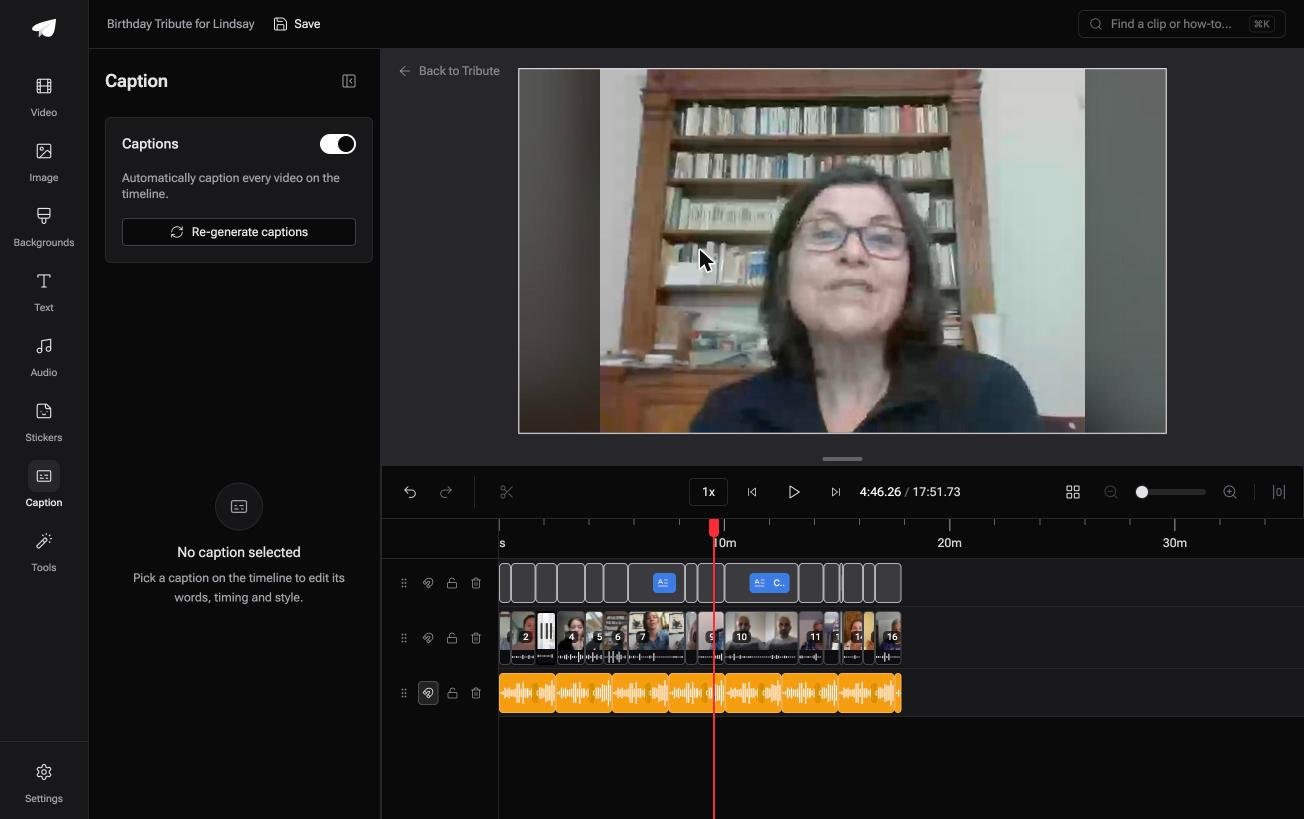Image resolution: width=1304 pixels, height=819 pixels.
Task: Select video clip number 2
Action: [x=523, y=638]
